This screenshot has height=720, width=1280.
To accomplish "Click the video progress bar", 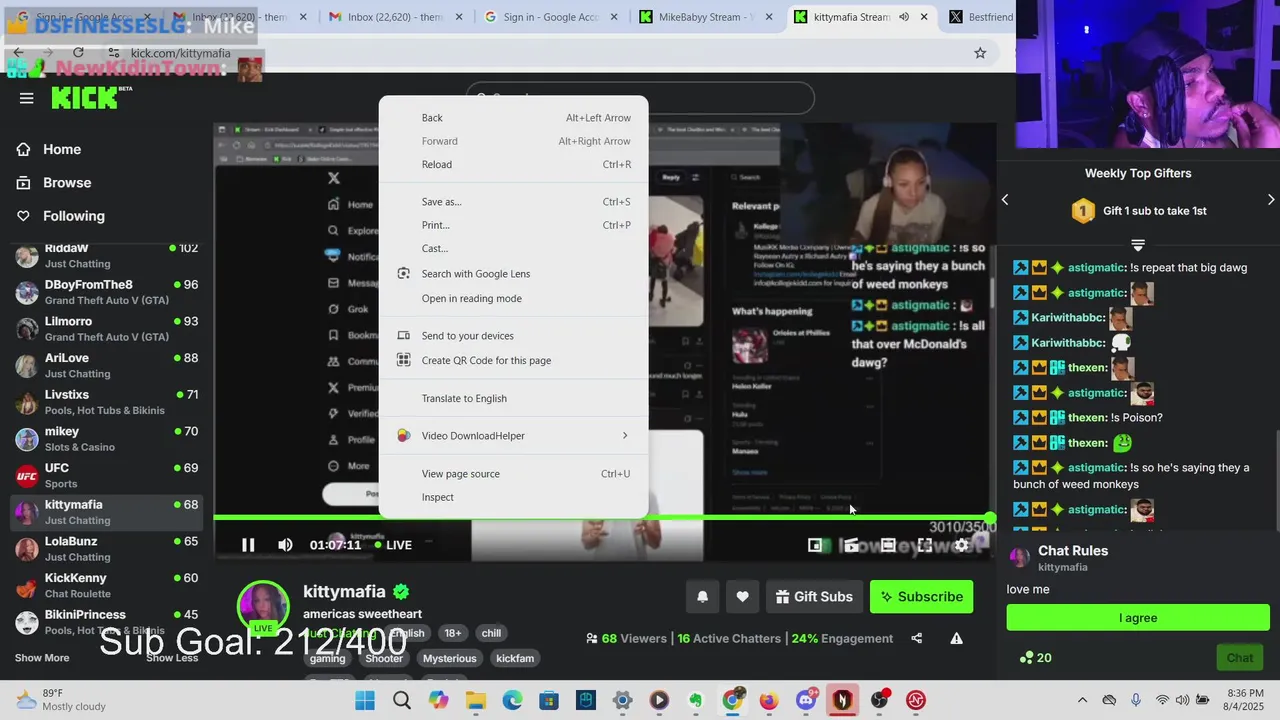I will 603,518.
